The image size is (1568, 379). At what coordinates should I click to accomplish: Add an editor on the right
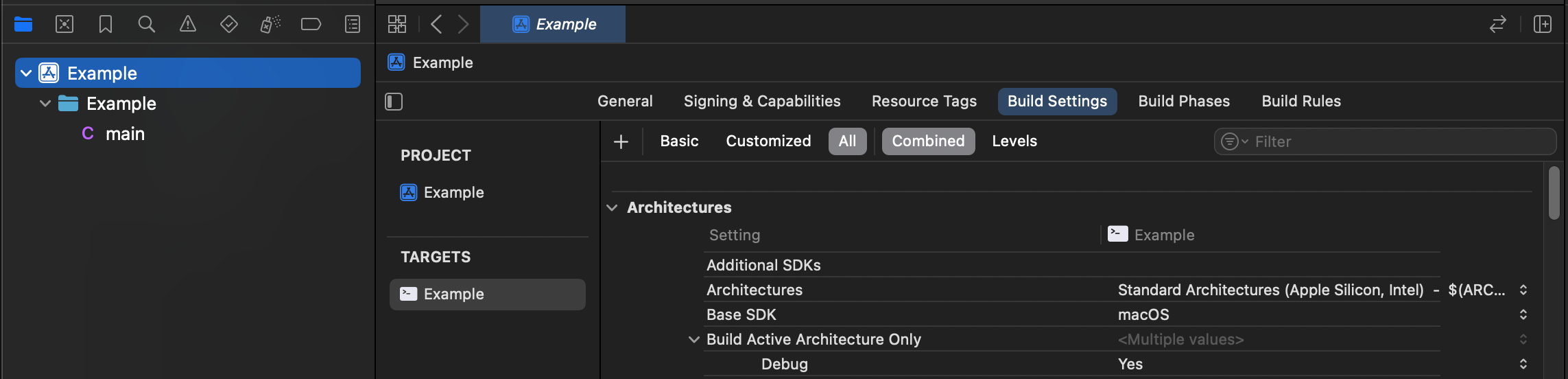(1543, 25)
